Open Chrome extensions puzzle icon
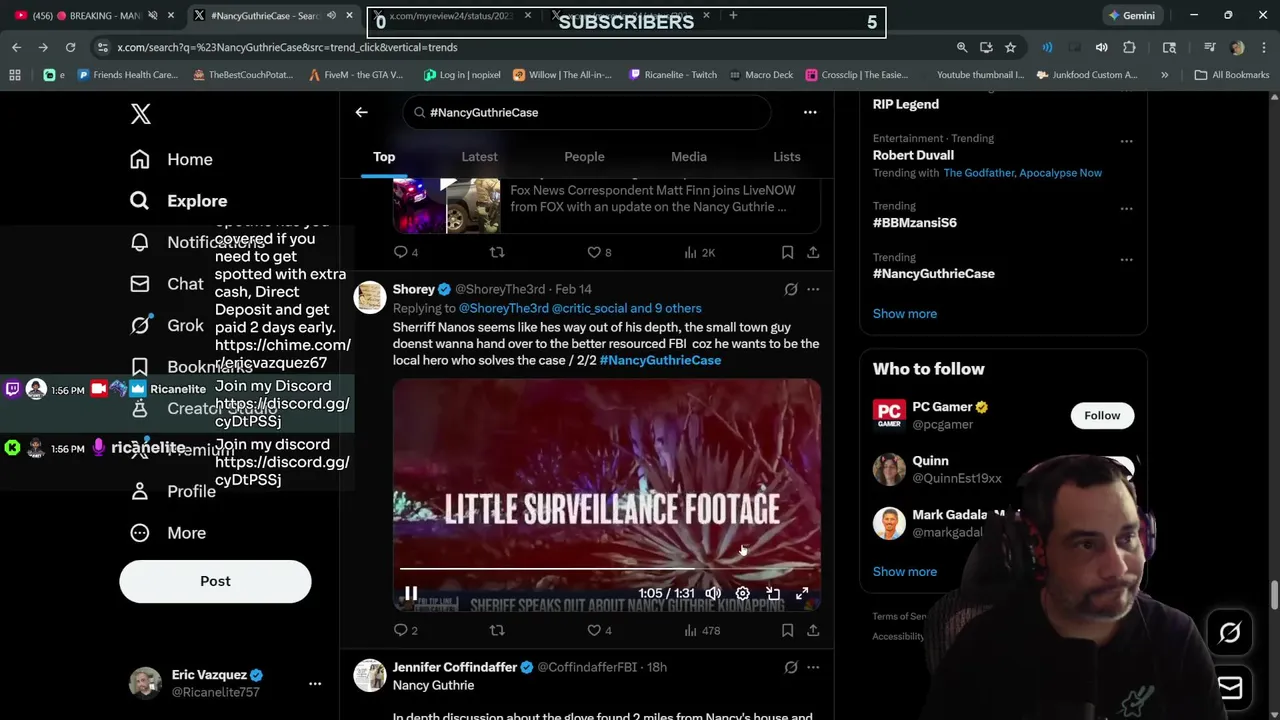Screen dimensions: 1280x720 coord(1129,47)
